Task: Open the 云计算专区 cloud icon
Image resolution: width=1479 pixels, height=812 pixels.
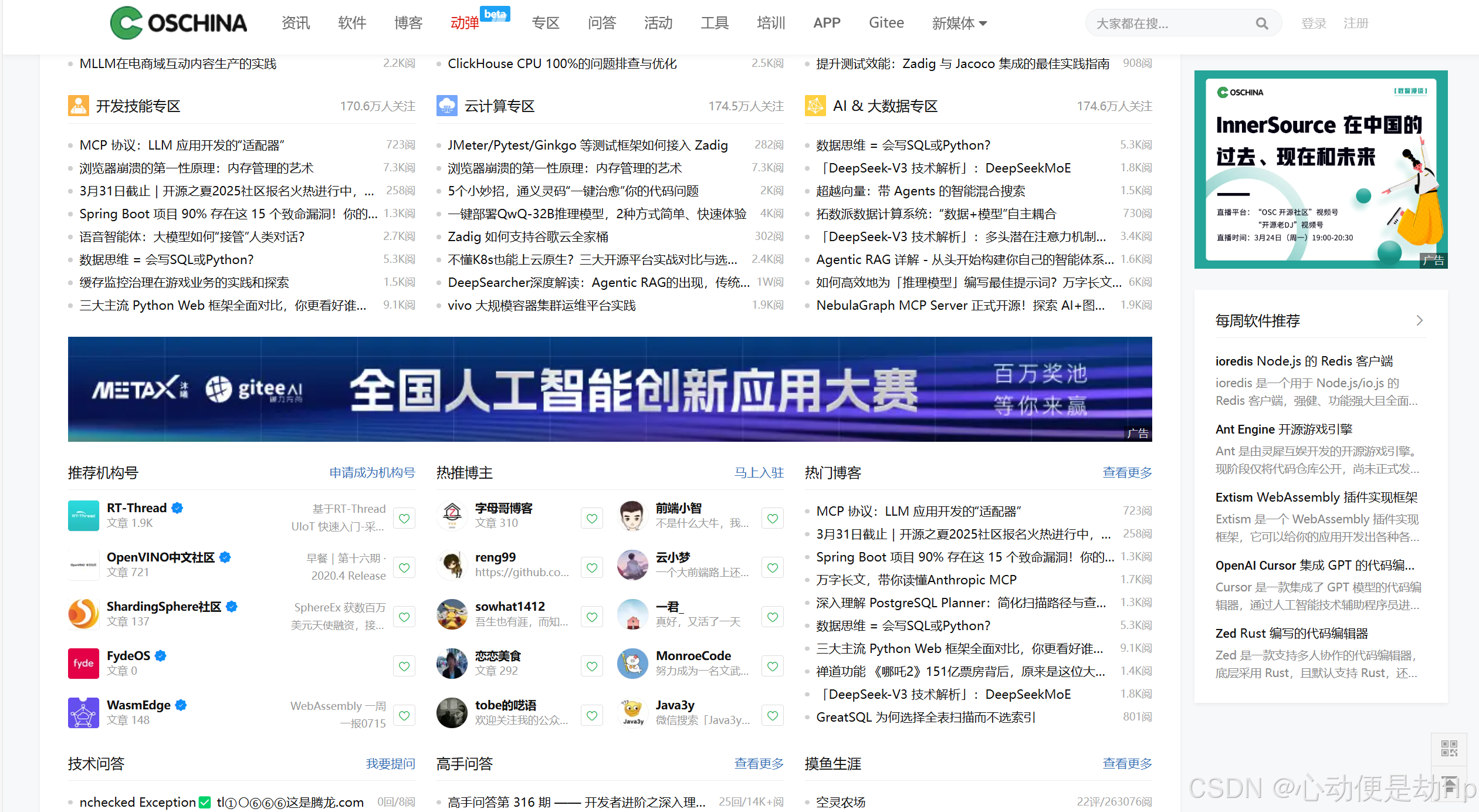Action: coord(446,106)
